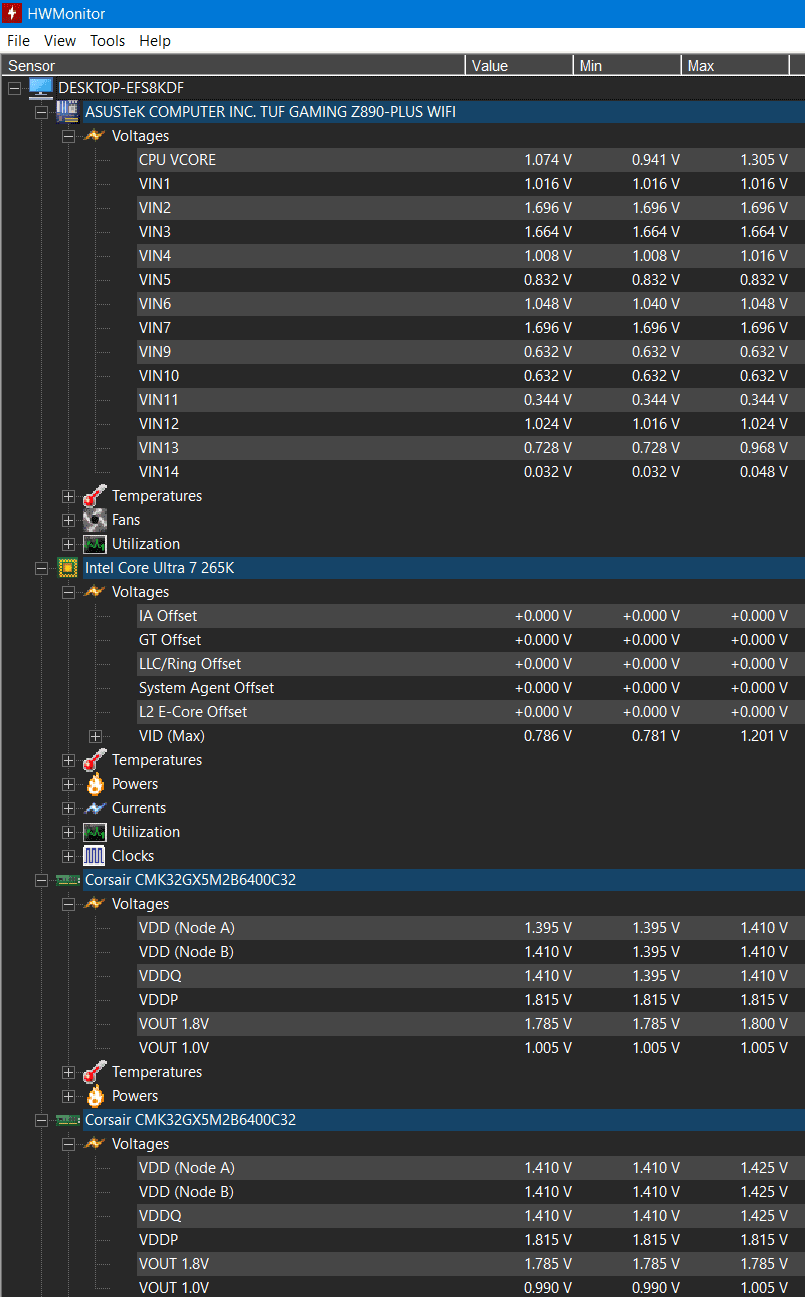805x1297 pixels.
Task: Click the Intel CPU Powers flame icon
Action: click(x=95, y=784)
